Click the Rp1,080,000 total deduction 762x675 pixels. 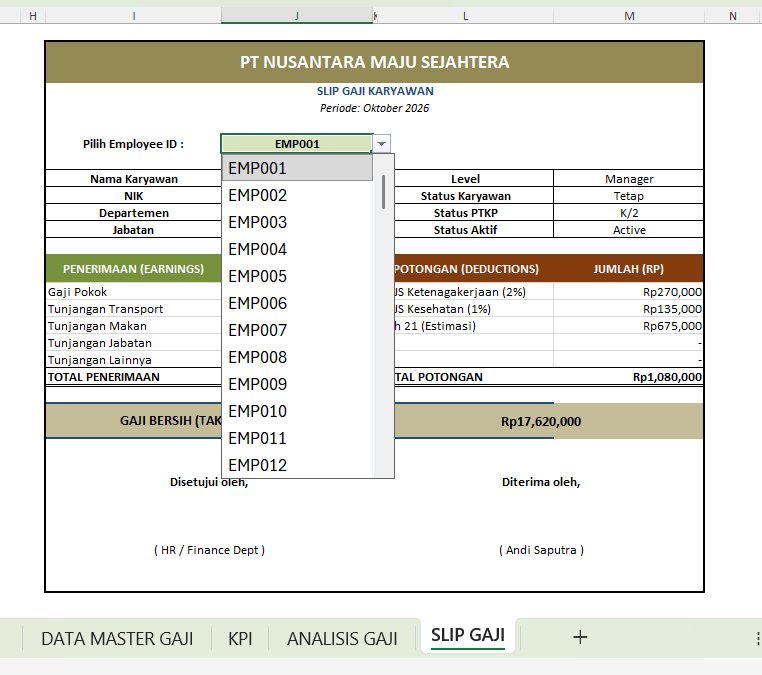667,377
